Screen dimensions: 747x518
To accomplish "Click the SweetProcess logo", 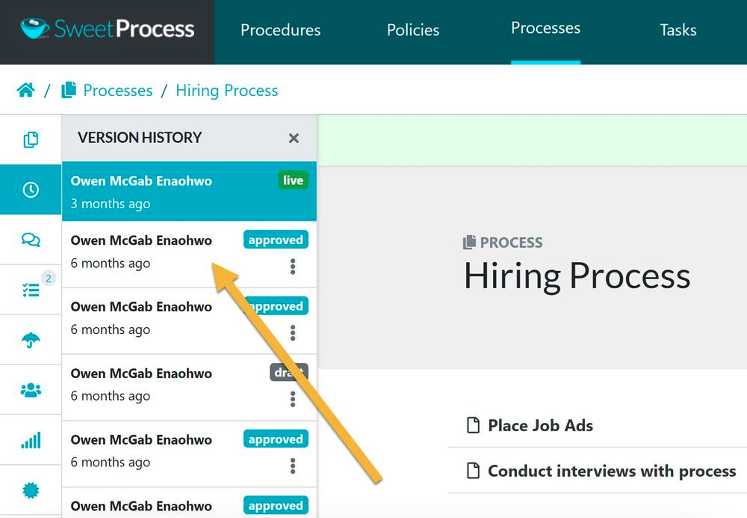I will coord(107,29).
